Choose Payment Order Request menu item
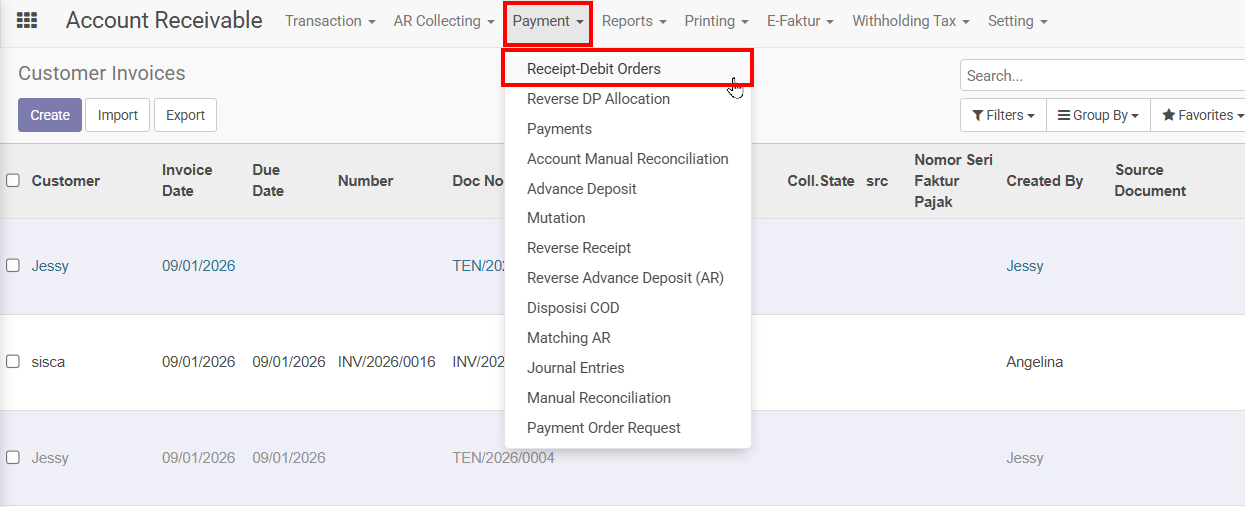The height and width of the screenshot is (507, 1245). click(x=604, y=428)
